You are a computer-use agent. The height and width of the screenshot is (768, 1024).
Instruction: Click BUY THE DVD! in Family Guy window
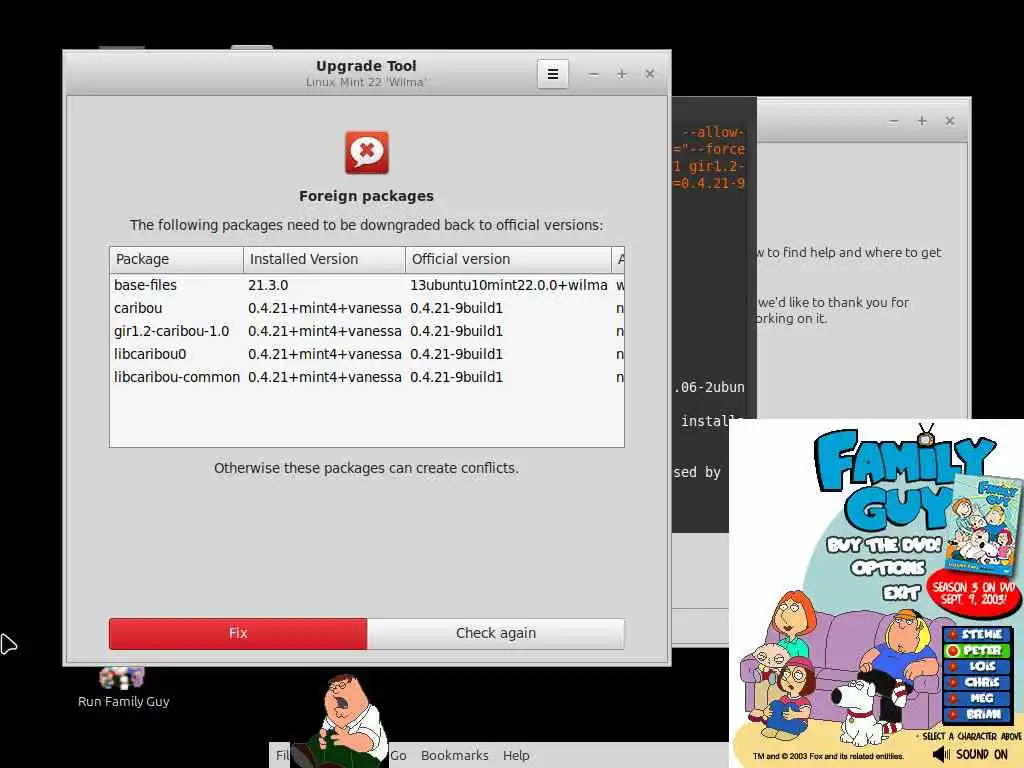pos(884,545)
